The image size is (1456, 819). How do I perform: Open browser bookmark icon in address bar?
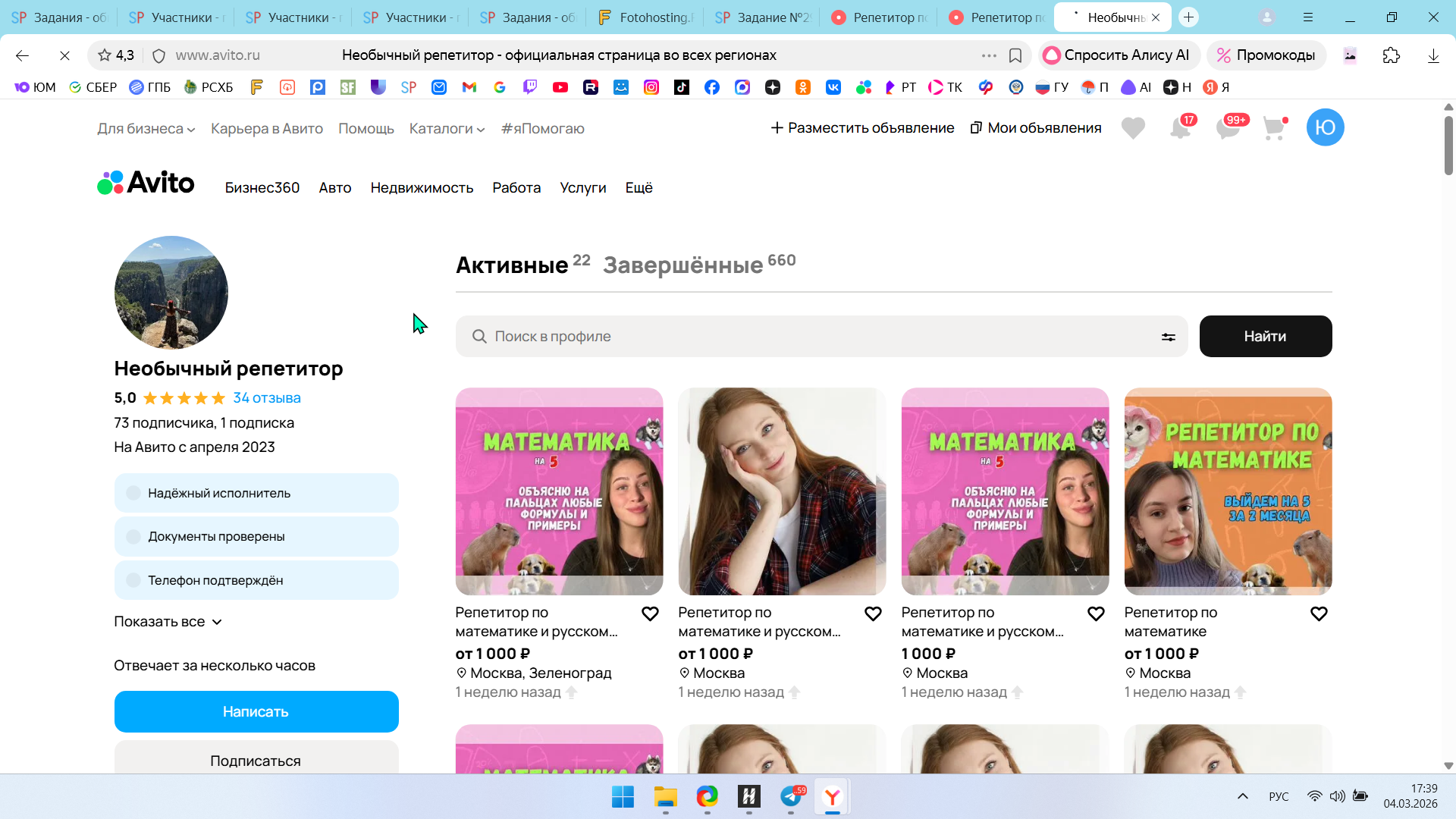(1015, 55)
